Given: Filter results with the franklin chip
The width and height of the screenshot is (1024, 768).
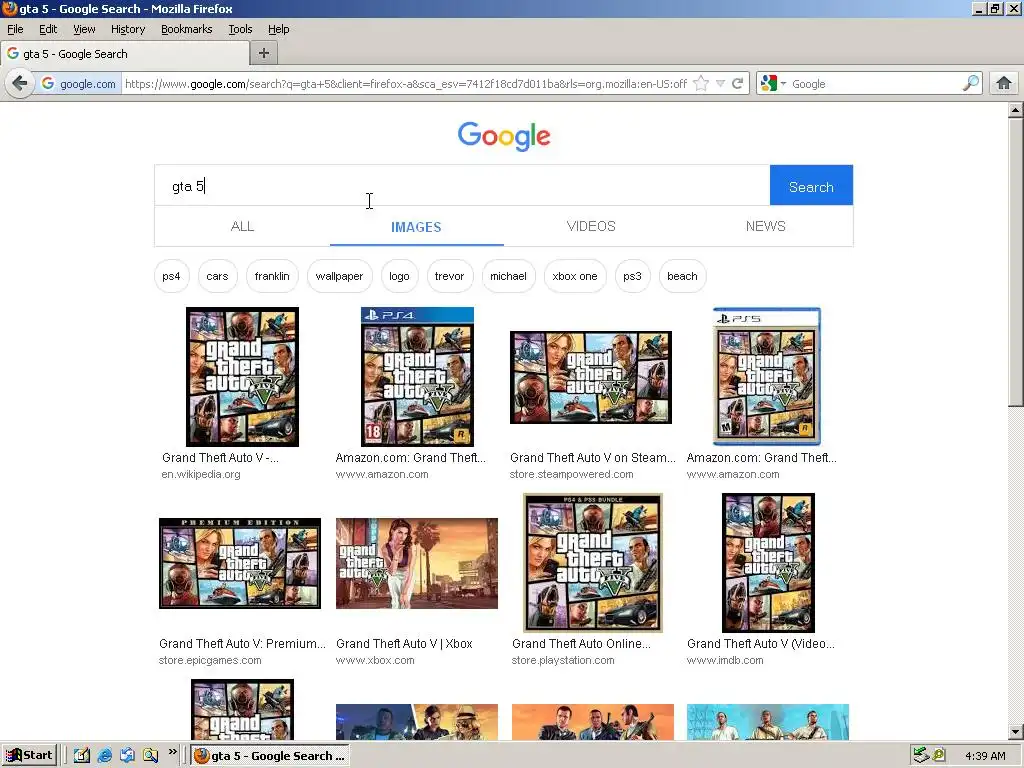Looking at the screenshot, I should point(272,276).
